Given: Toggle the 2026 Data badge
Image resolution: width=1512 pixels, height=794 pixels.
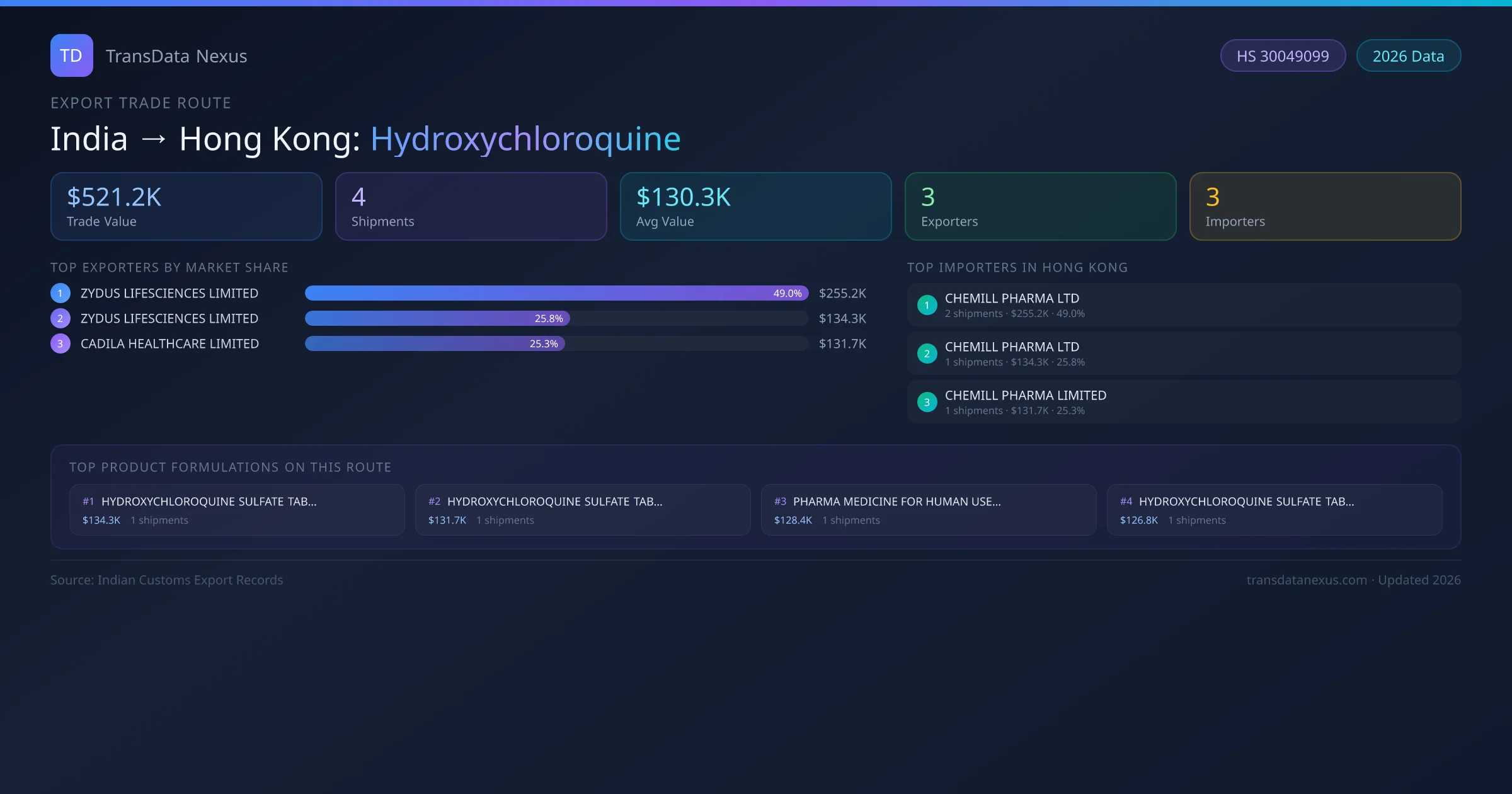Looking at the screenshot, I should tap(1408, 55).
